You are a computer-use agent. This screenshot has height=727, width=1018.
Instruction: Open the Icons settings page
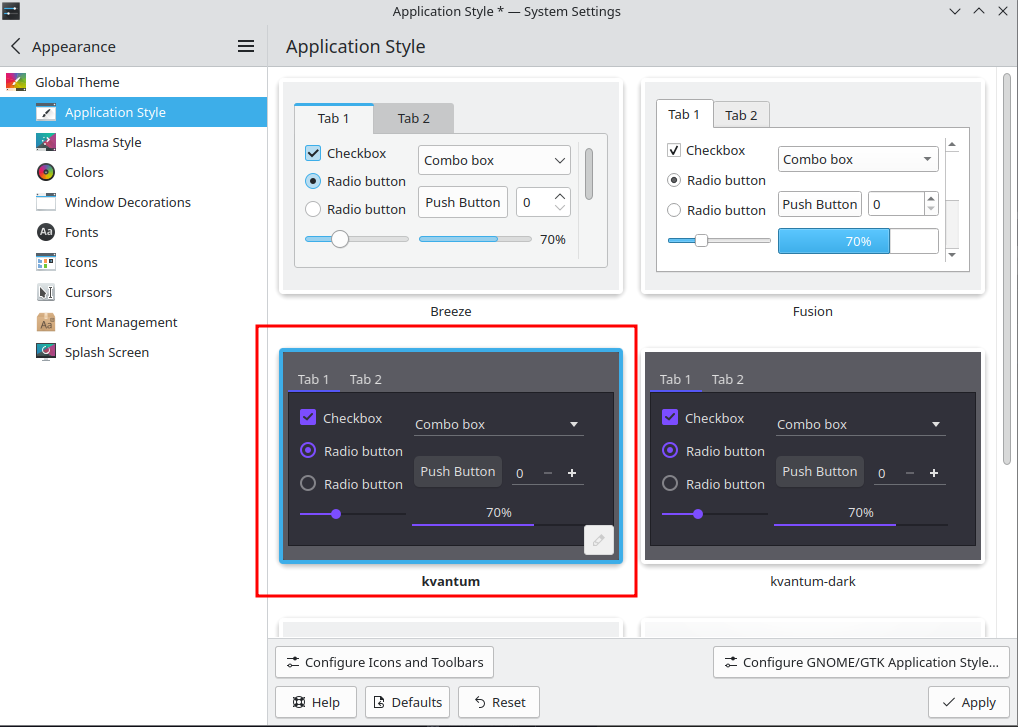[x=133, y=262]
